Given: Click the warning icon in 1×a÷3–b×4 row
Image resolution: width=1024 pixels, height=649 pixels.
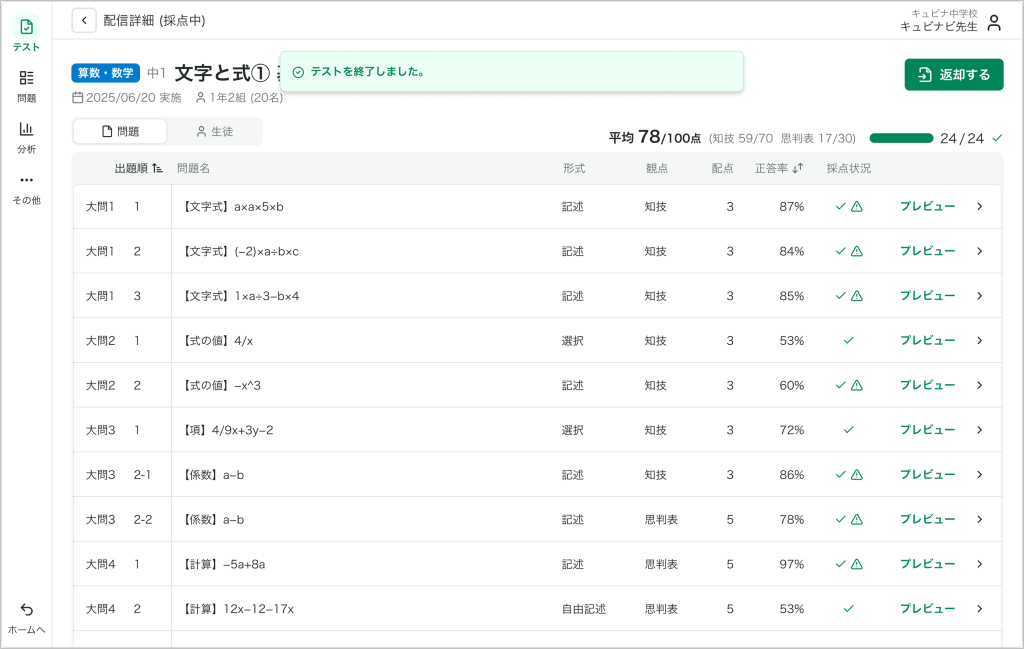Looking at the screenshot, I should click(x=857, y=296).
